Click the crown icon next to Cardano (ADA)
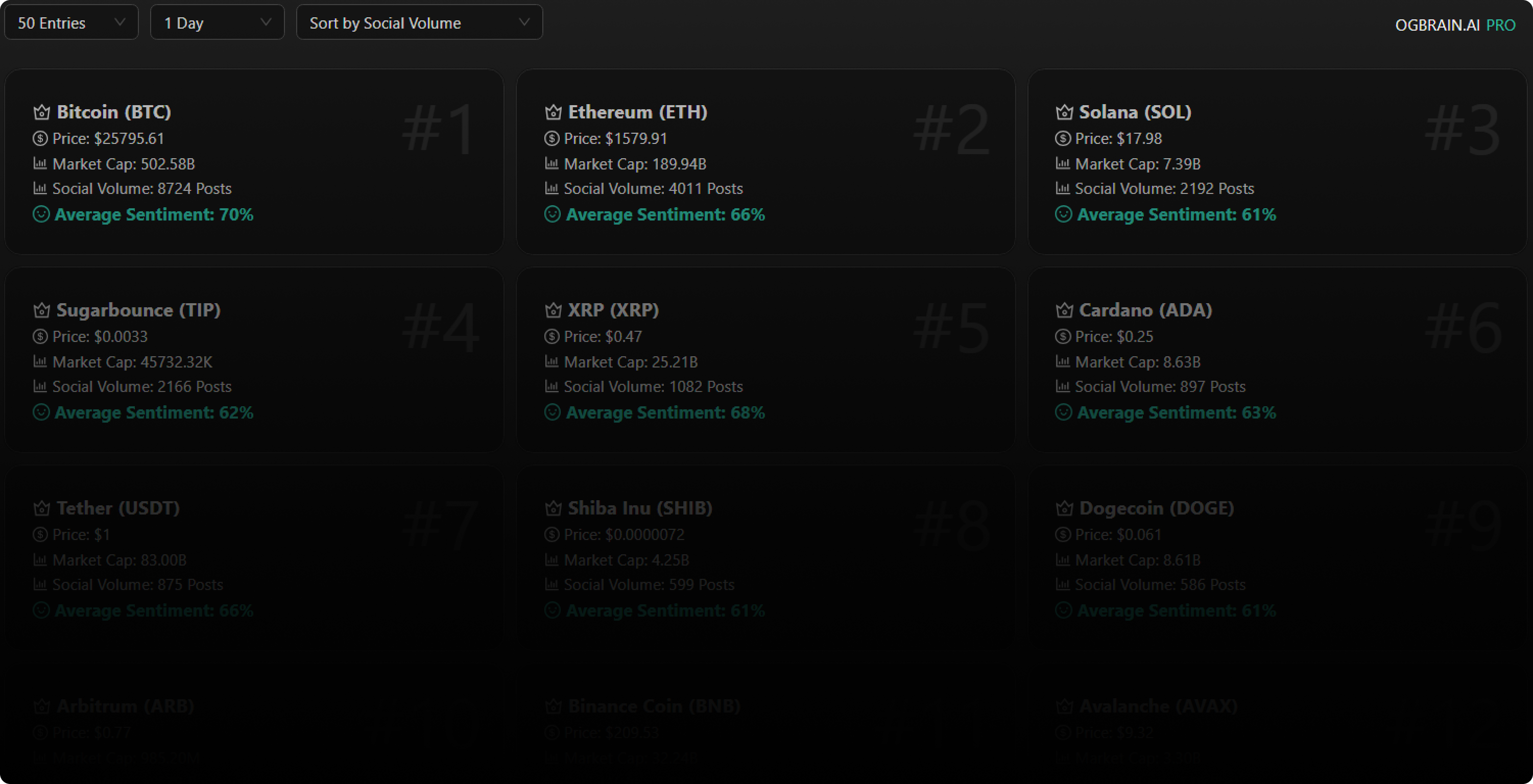 click(x=1064, y=310)
